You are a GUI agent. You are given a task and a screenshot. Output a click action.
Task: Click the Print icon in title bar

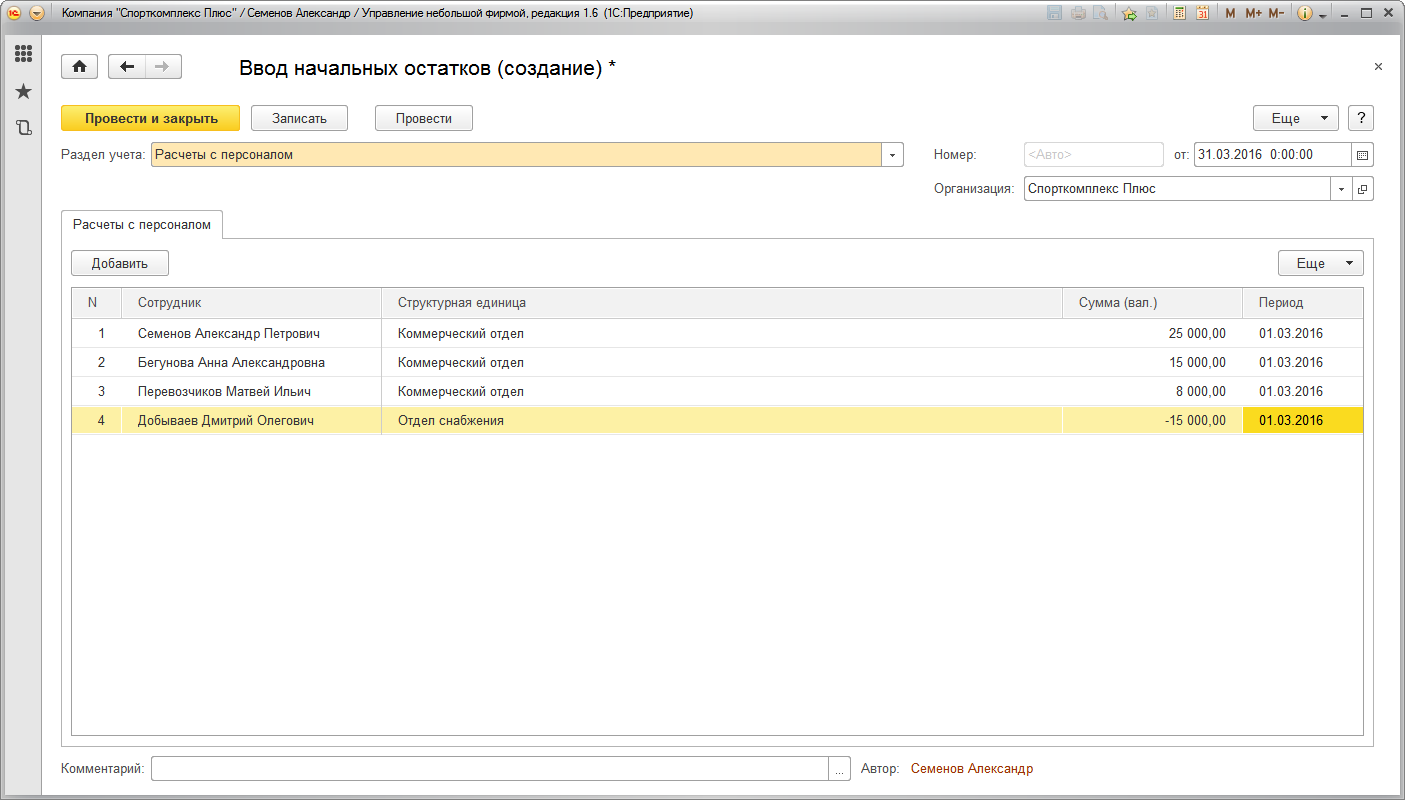click(x=1078, y=13)
